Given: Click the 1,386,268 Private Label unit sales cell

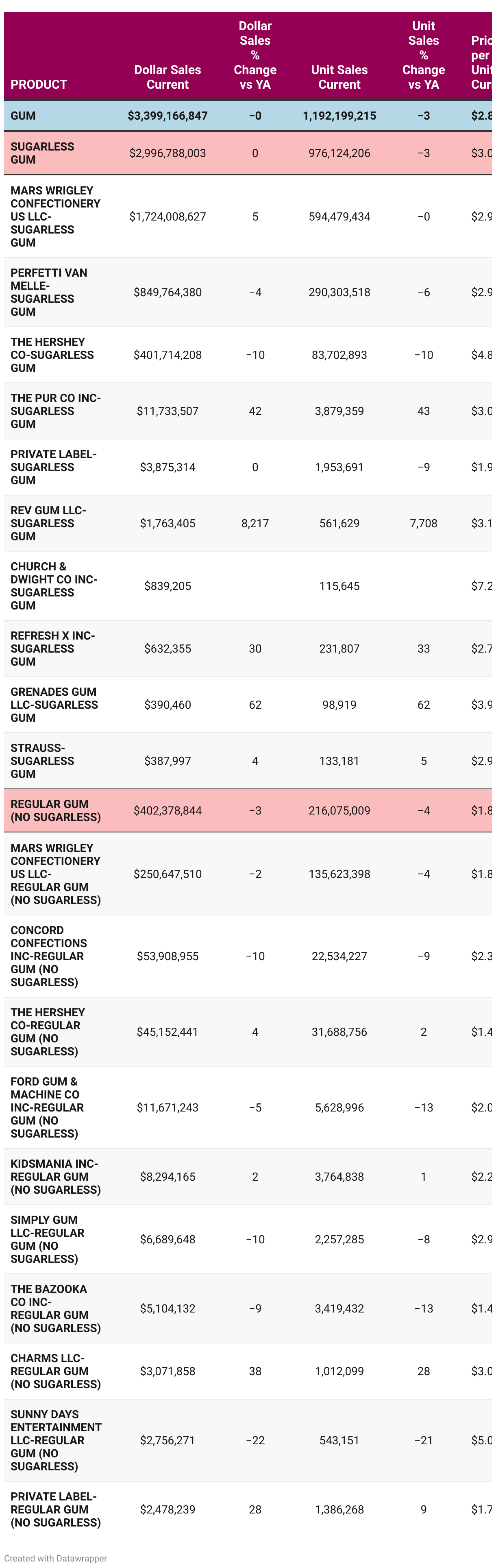Looking at the screenshot, I should pyautogui.click(x=339, y=1509).
